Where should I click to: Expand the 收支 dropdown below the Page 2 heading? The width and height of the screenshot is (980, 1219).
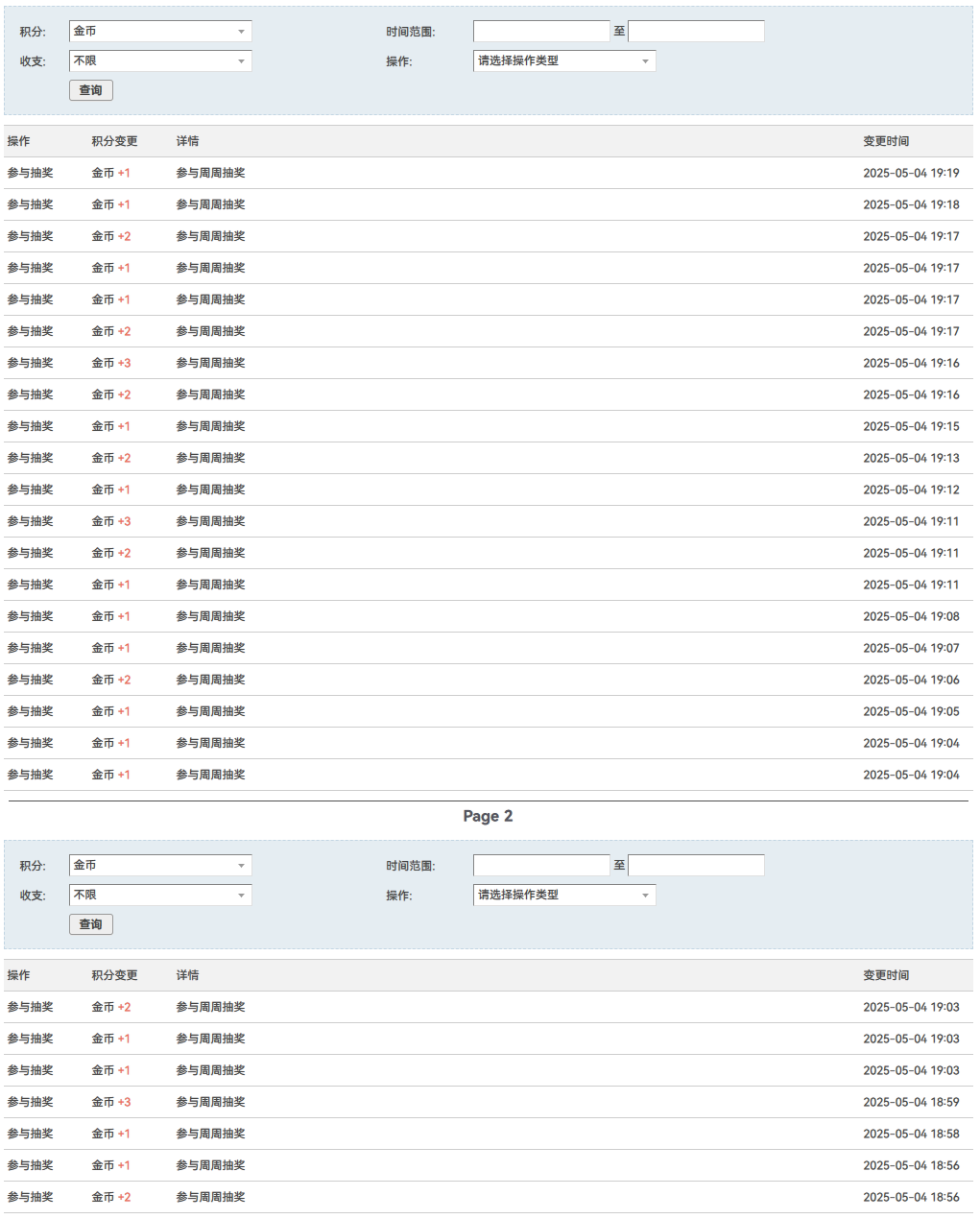point(160,896)
